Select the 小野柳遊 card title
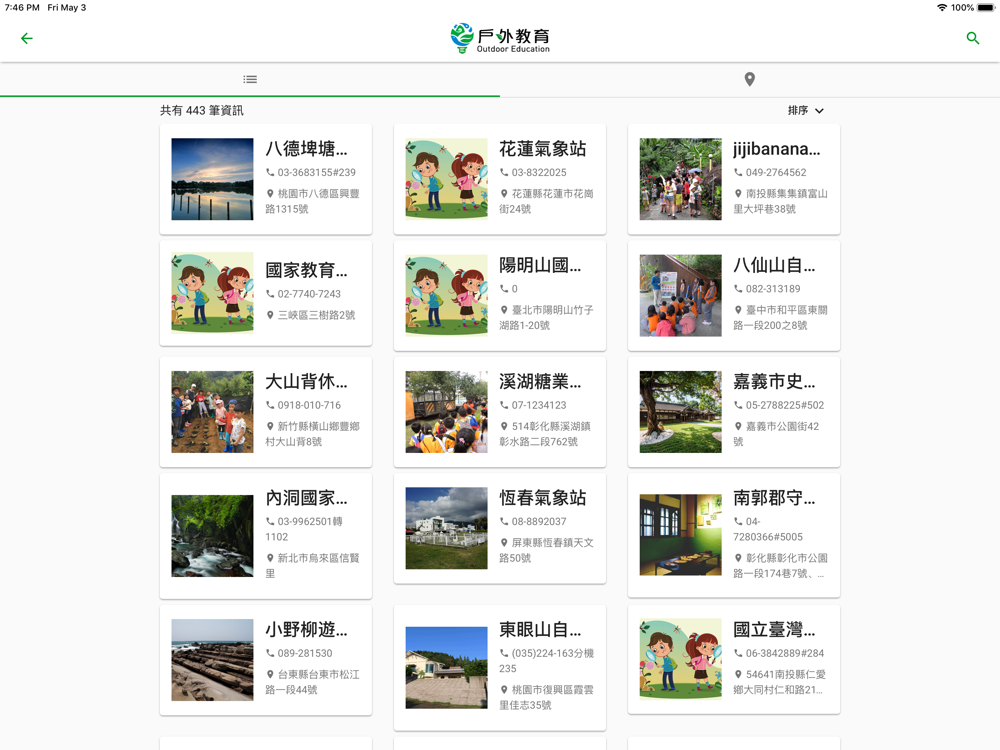Viewport: 1000px width, 750px height. 306,629
